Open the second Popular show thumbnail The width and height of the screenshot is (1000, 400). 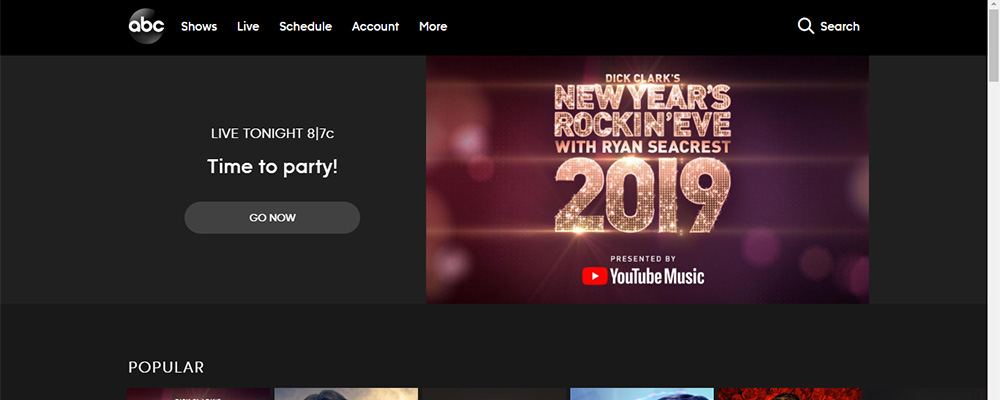tap(346, 394)
